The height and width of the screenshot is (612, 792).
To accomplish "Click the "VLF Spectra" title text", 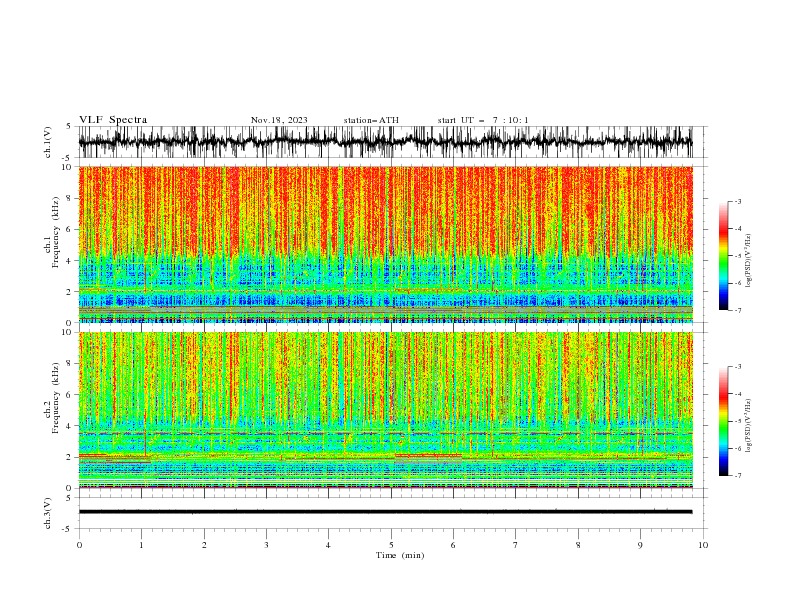I will coord(113,120).
